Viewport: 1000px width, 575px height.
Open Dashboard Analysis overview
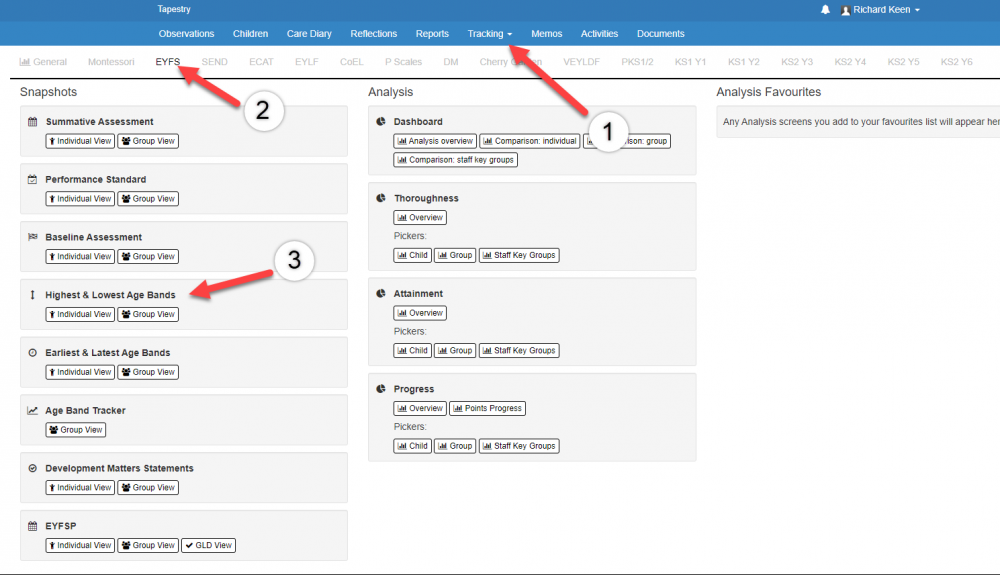435,141
